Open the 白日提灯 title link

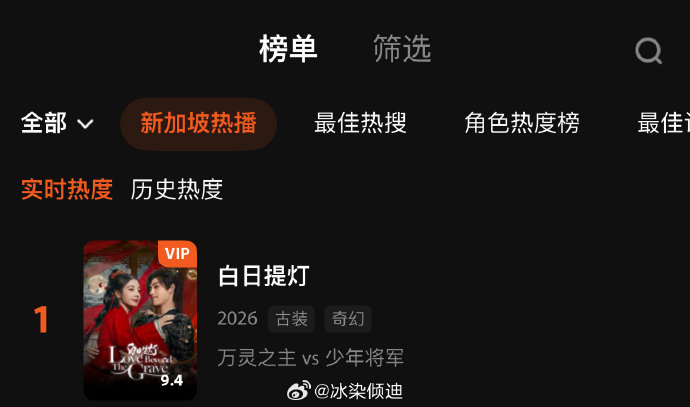click(264, 276)
